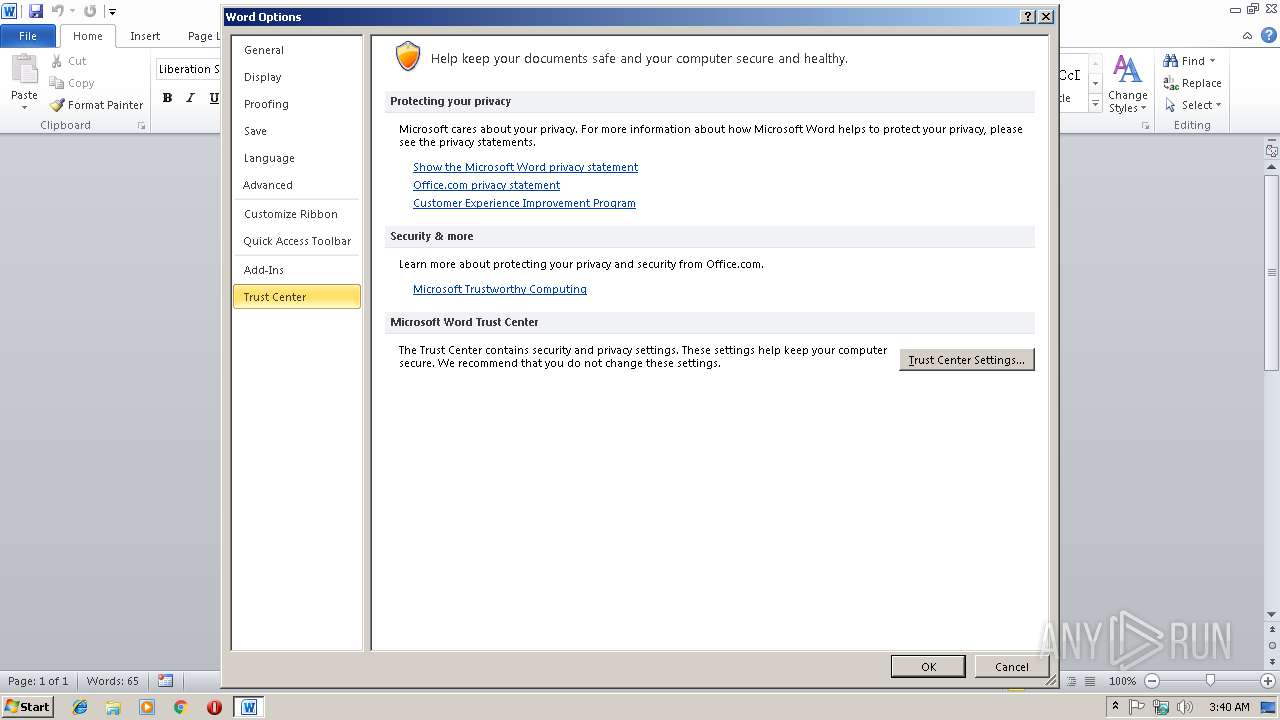Open Customer Experience Improvement Program link
The height and width of the screenshot is (720, 1280).
(x=524, y=203)
